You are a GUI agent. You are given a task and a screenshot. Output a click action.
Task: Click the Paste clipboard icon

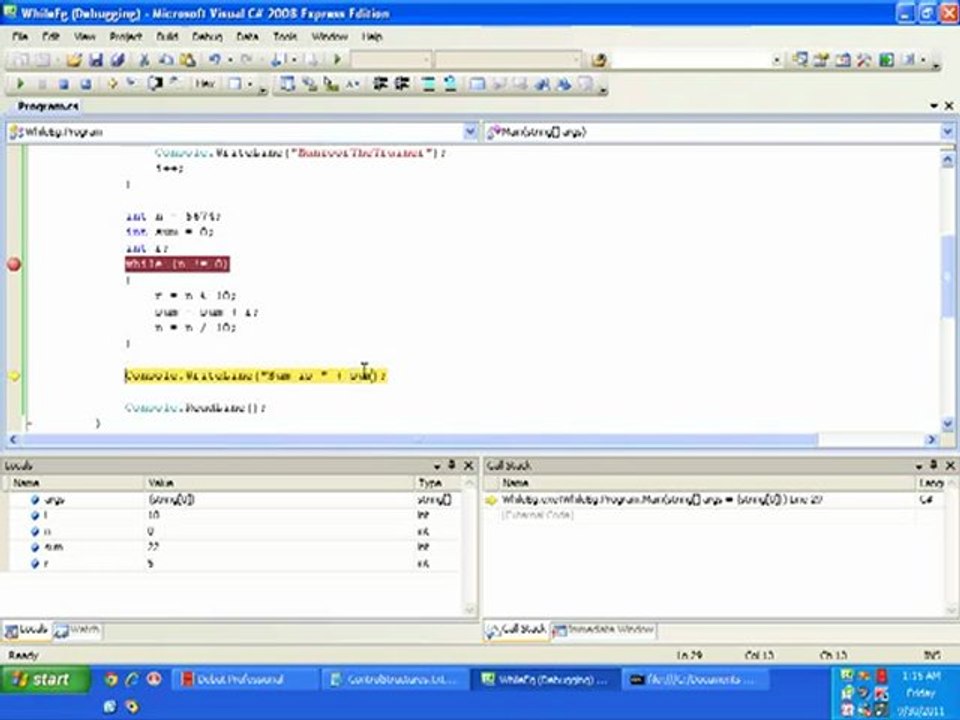(x=188, y=59)
